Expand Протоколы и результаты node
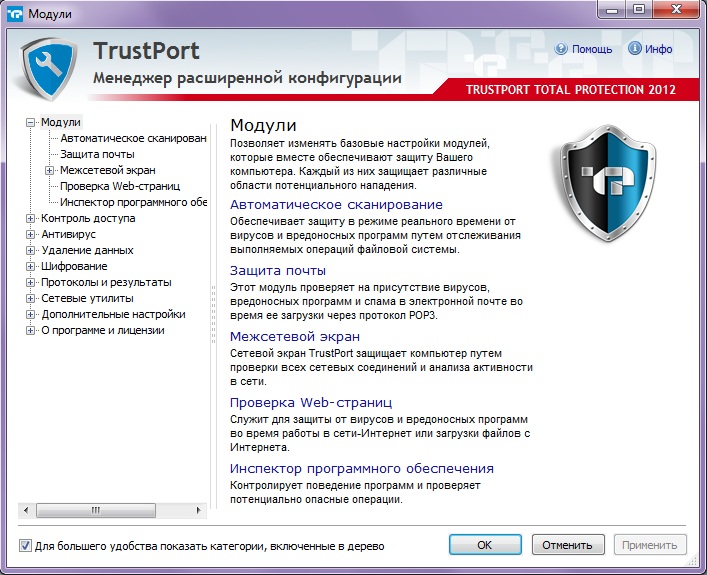 pos(30,282)
